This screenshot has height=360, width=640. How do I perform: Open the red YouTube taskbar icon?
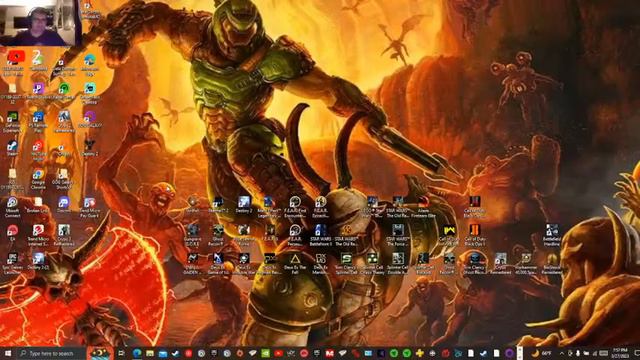coord(278,353)
